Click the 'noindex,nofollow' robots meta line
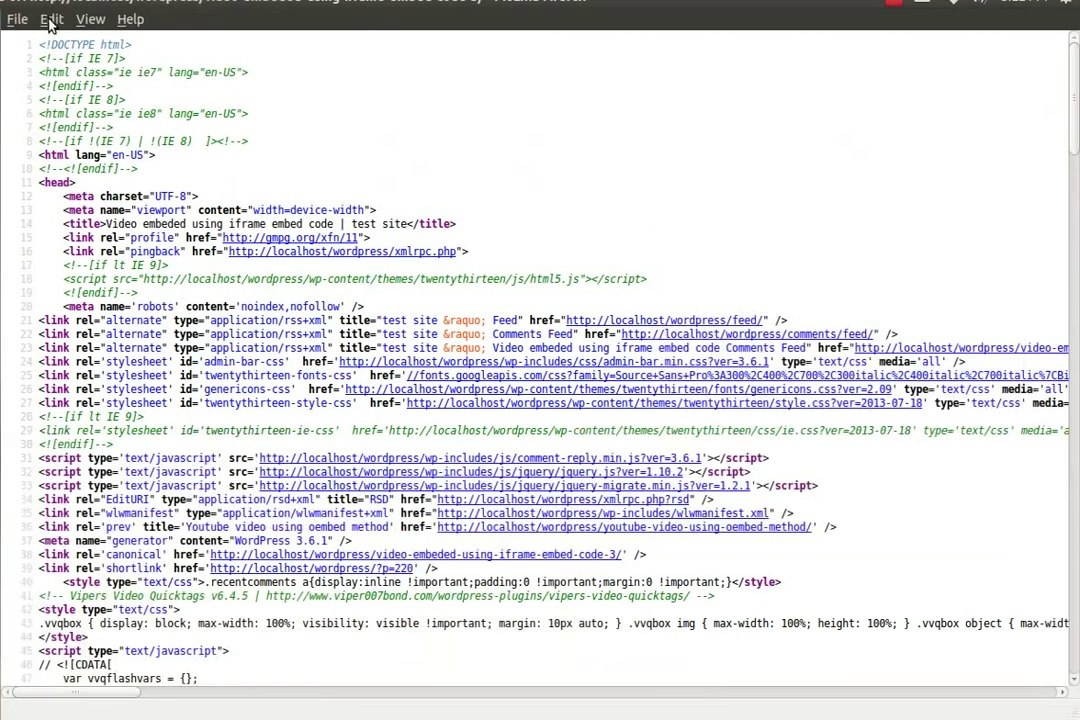 point(214,307)
